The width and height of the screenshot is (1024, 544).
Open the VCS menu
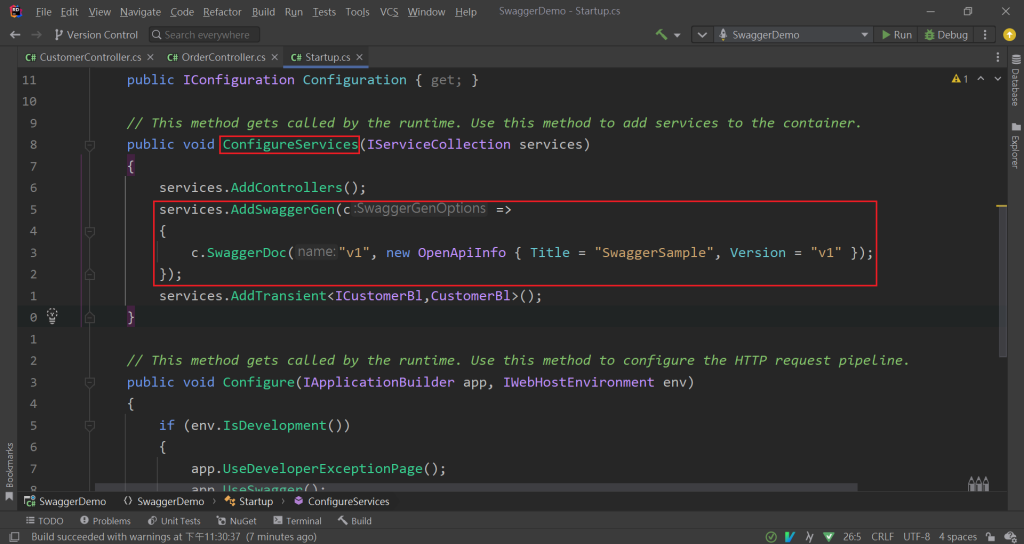coord(389,12)
